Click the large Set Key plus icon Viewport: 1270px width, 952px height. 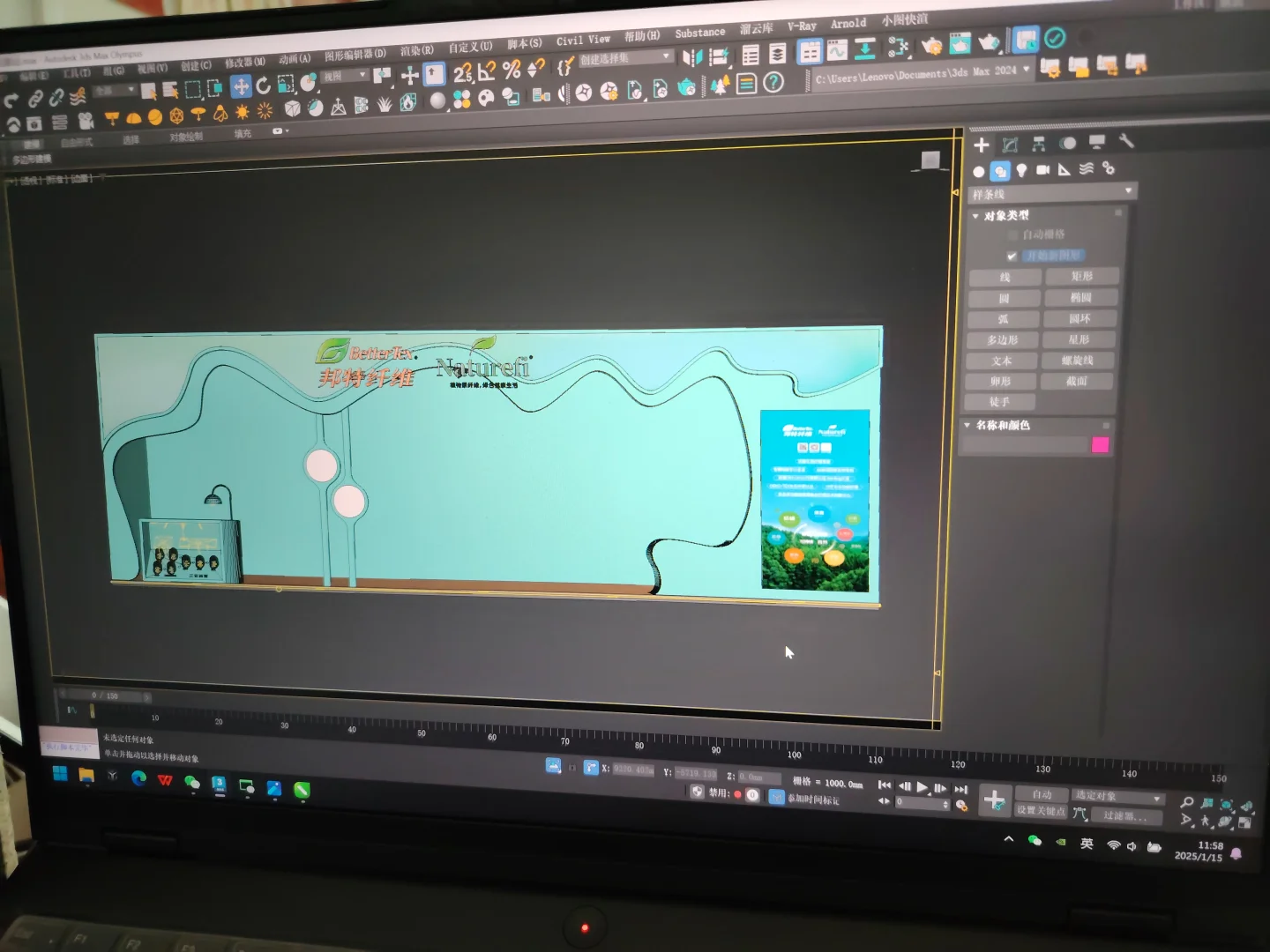(x=994, y=800)
